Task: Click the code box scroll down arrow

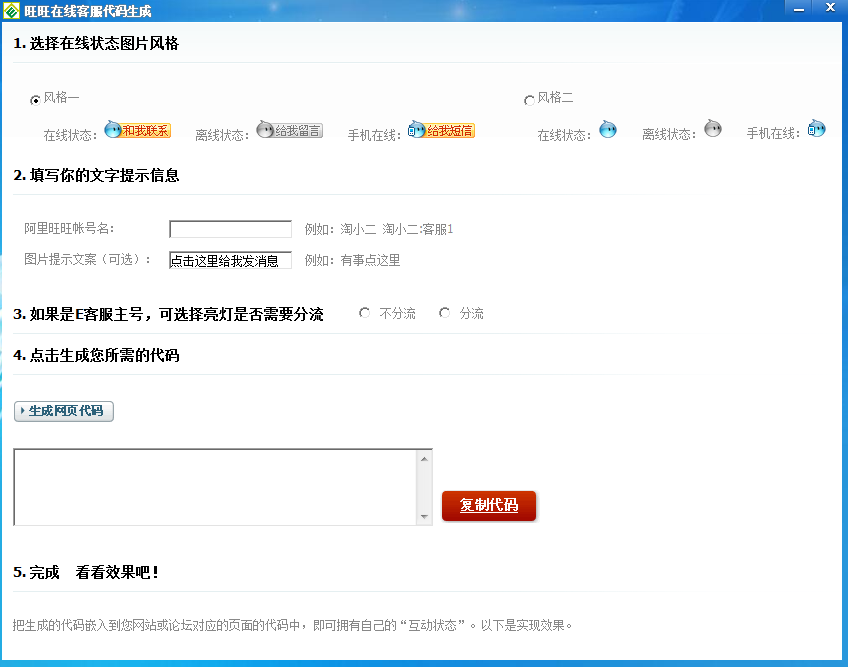Action: click(425, 516)
